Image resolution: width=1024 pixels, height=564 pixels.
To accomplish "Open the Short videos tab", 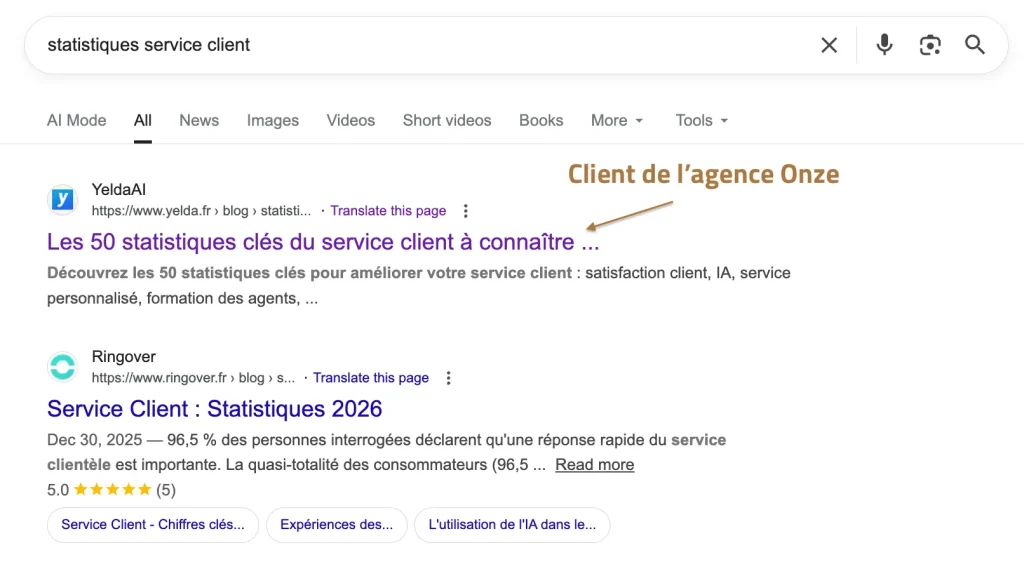I will 447,121.
